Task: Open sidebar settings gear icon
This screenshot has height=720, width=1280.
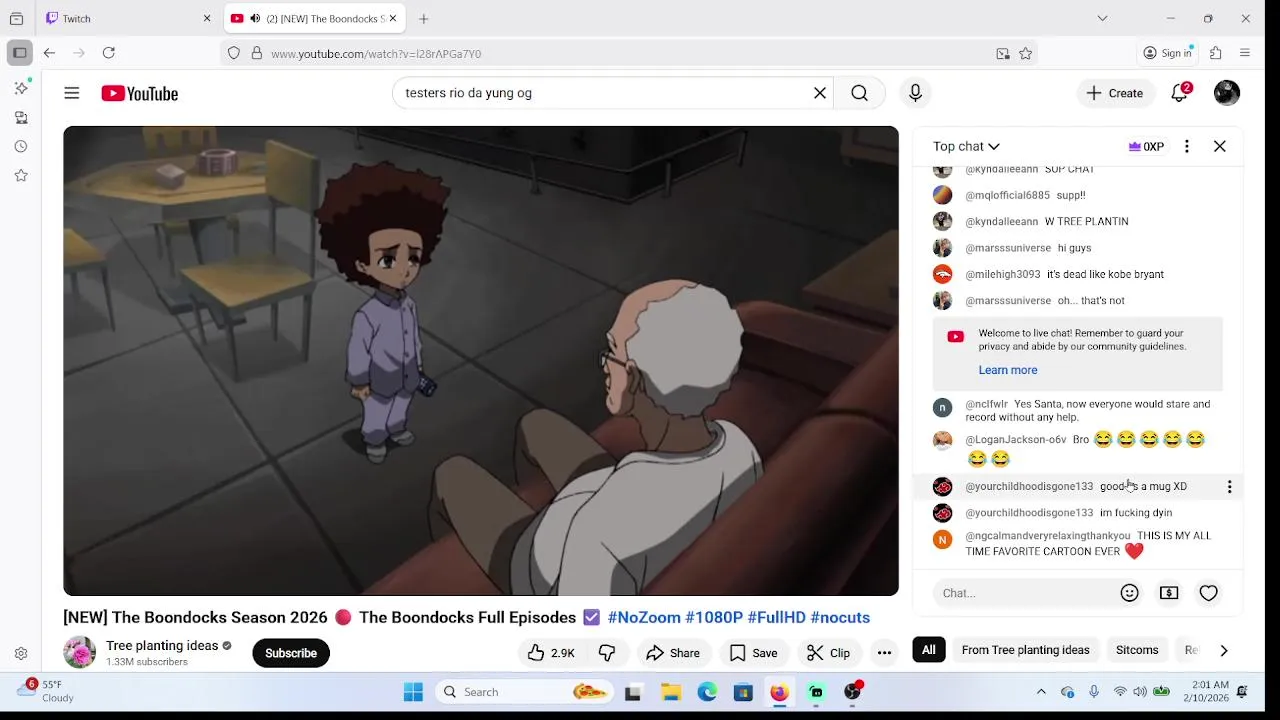Action: tap(21, 654)
